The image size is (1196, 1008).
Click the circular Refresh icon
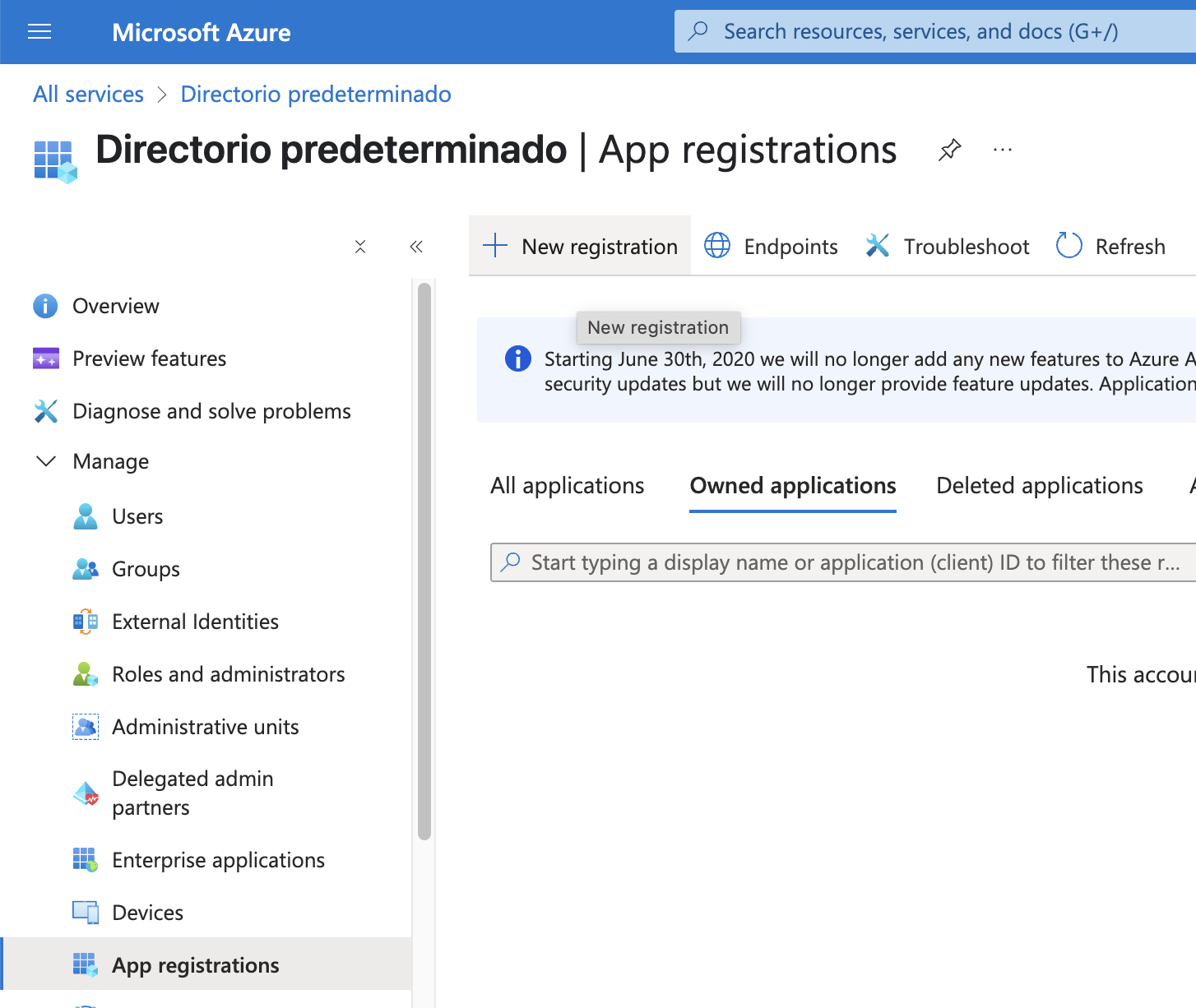[x=1069, y=245]
